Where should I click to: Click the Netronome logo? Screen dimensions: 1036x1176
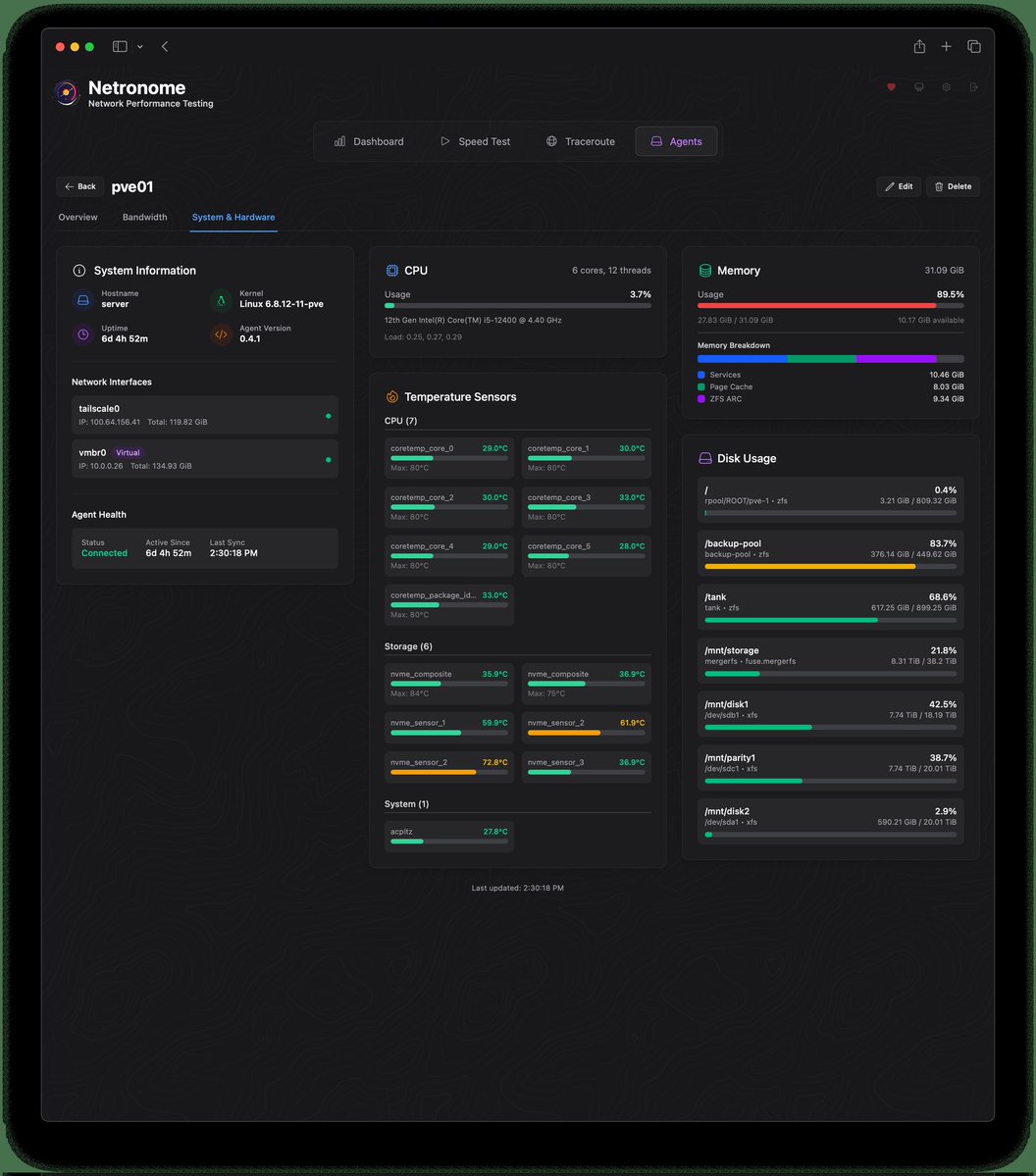(x=65, y=93)
